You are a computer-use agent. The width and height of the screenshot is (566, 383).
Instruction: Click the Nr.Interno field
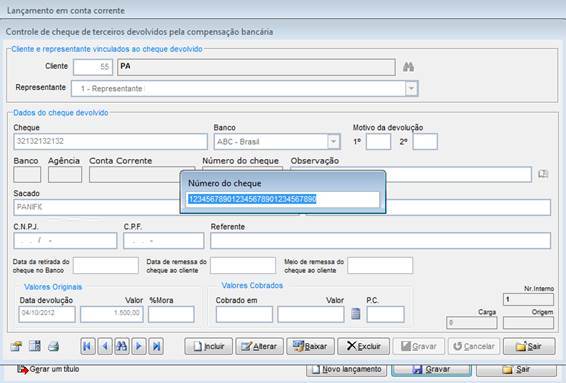tap(528, 299)
